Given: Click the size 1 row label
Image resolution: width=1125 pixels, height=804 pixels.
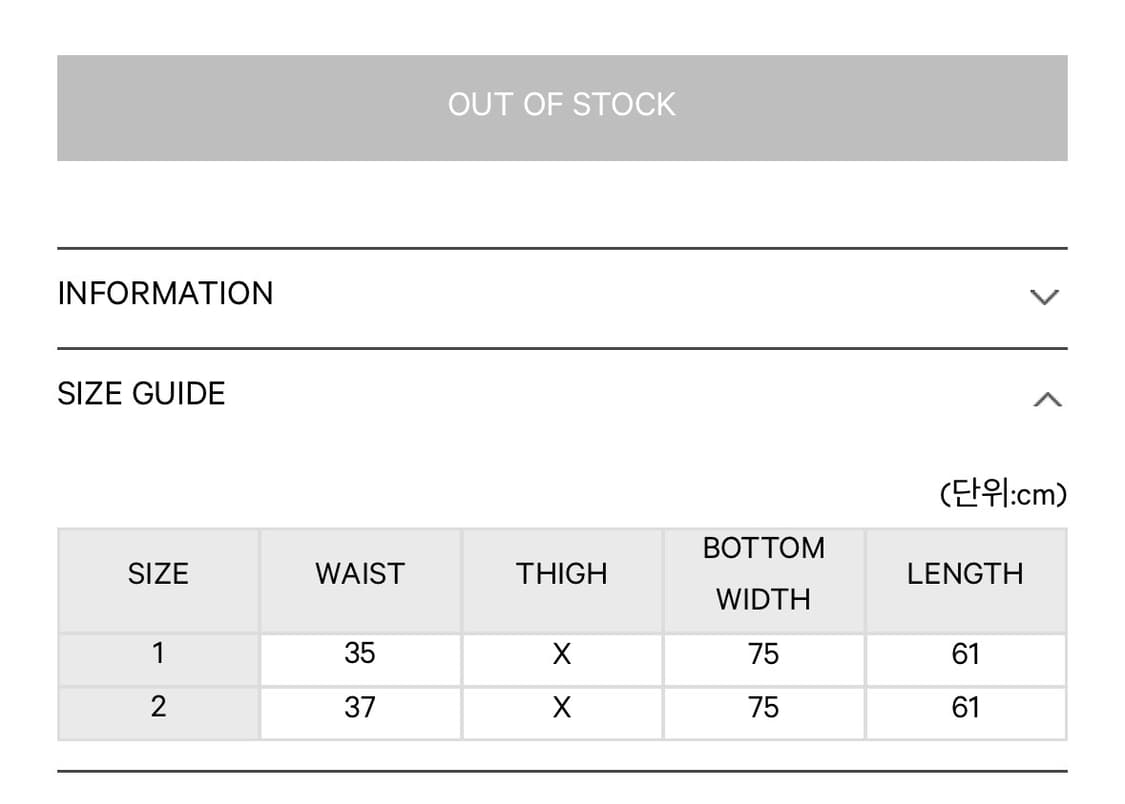Looking at the screenshot, I should pyautogui.click(x=158, y=654).
